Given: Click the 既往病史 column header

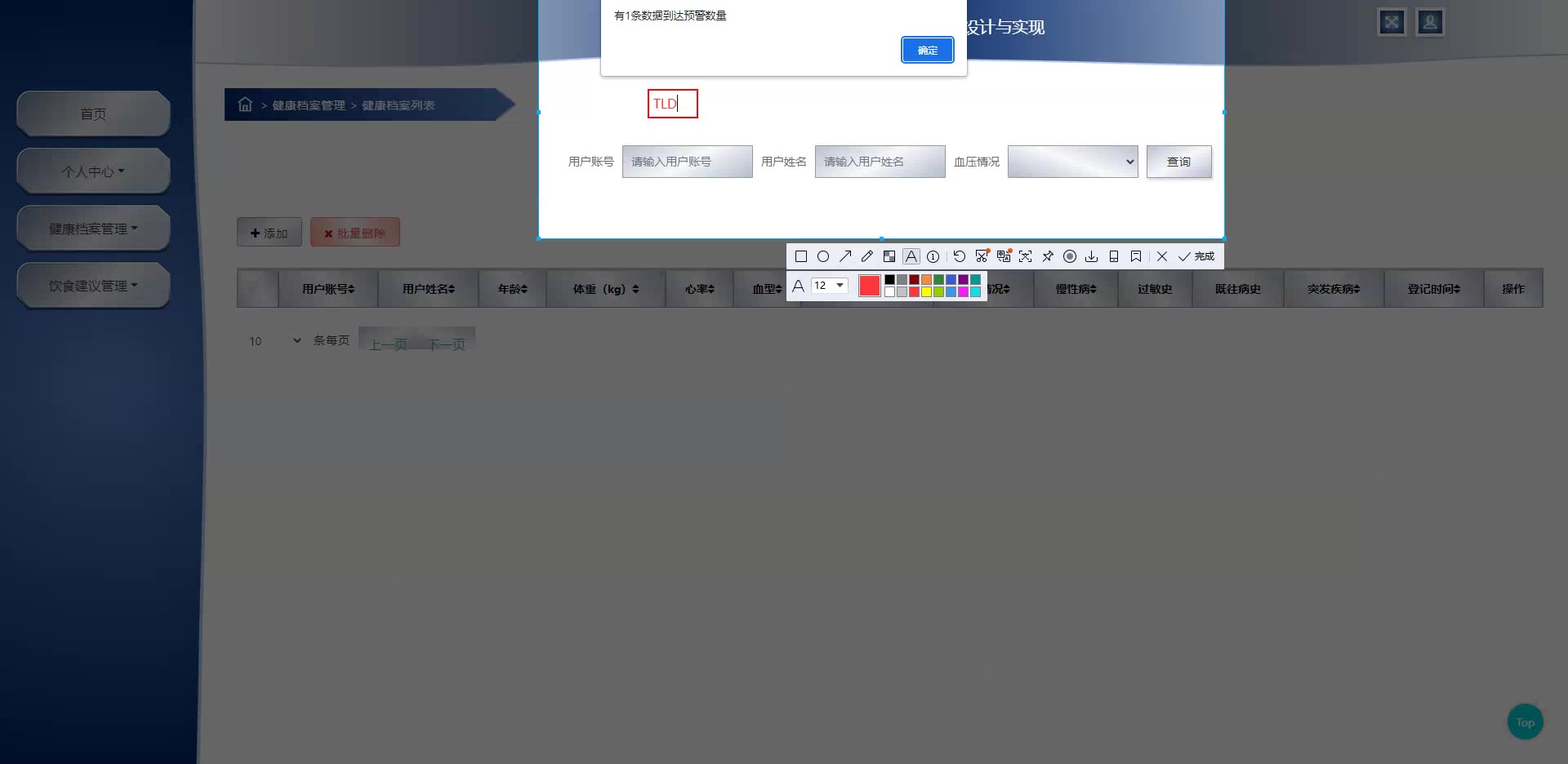Looking at the screenshot, I should (1238, 289).
